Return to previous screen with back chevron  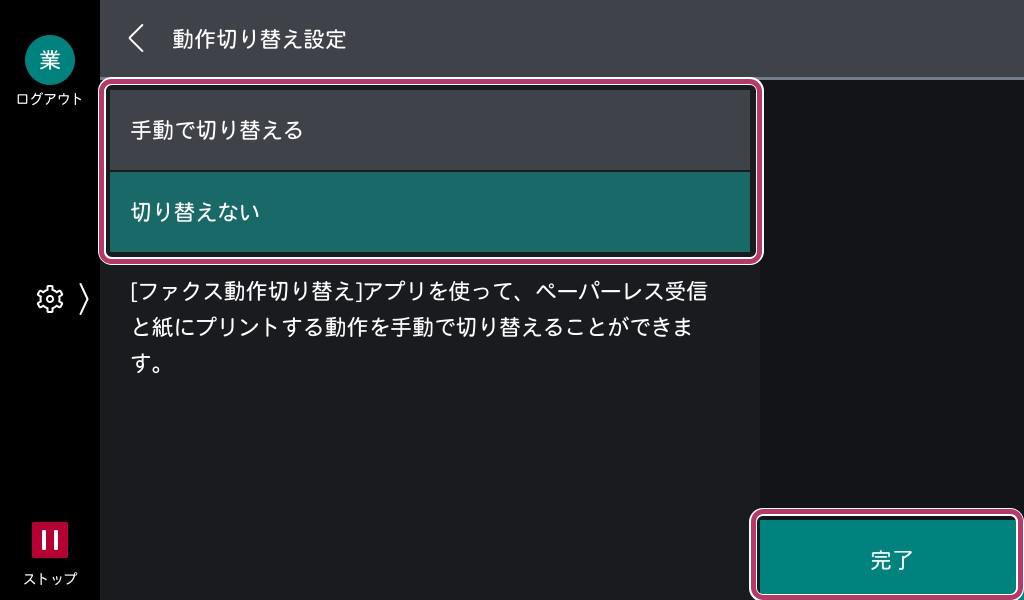click(x=136, y=38)
